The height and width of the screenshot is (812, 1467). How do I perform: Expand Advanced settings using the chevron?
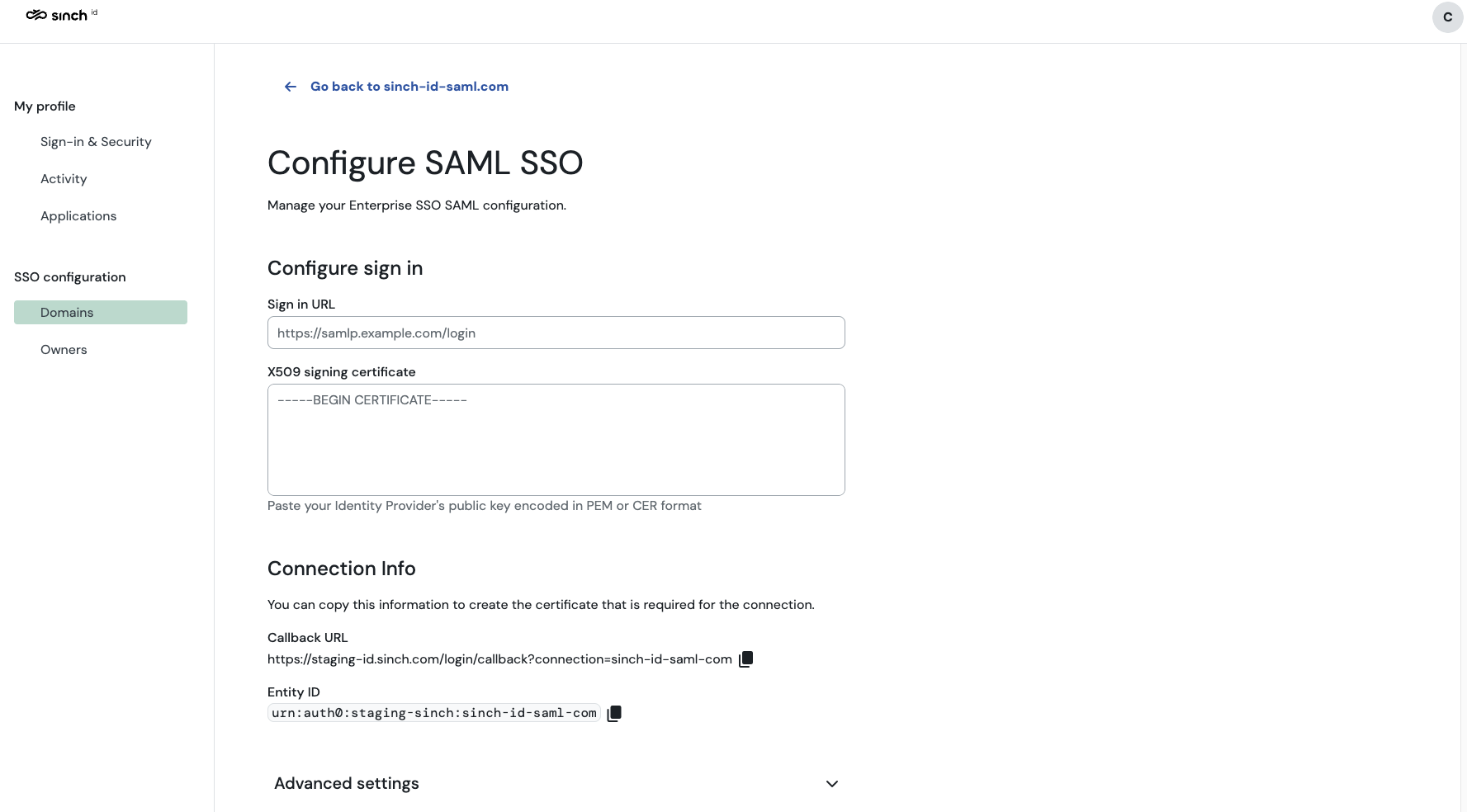[832, 784]
